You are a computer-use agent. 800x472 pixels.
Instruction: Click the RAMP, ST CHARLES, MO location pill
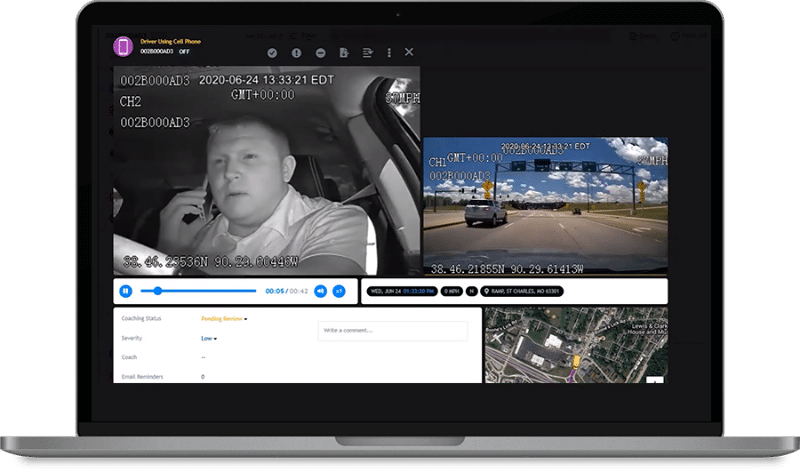click(522, 291)
